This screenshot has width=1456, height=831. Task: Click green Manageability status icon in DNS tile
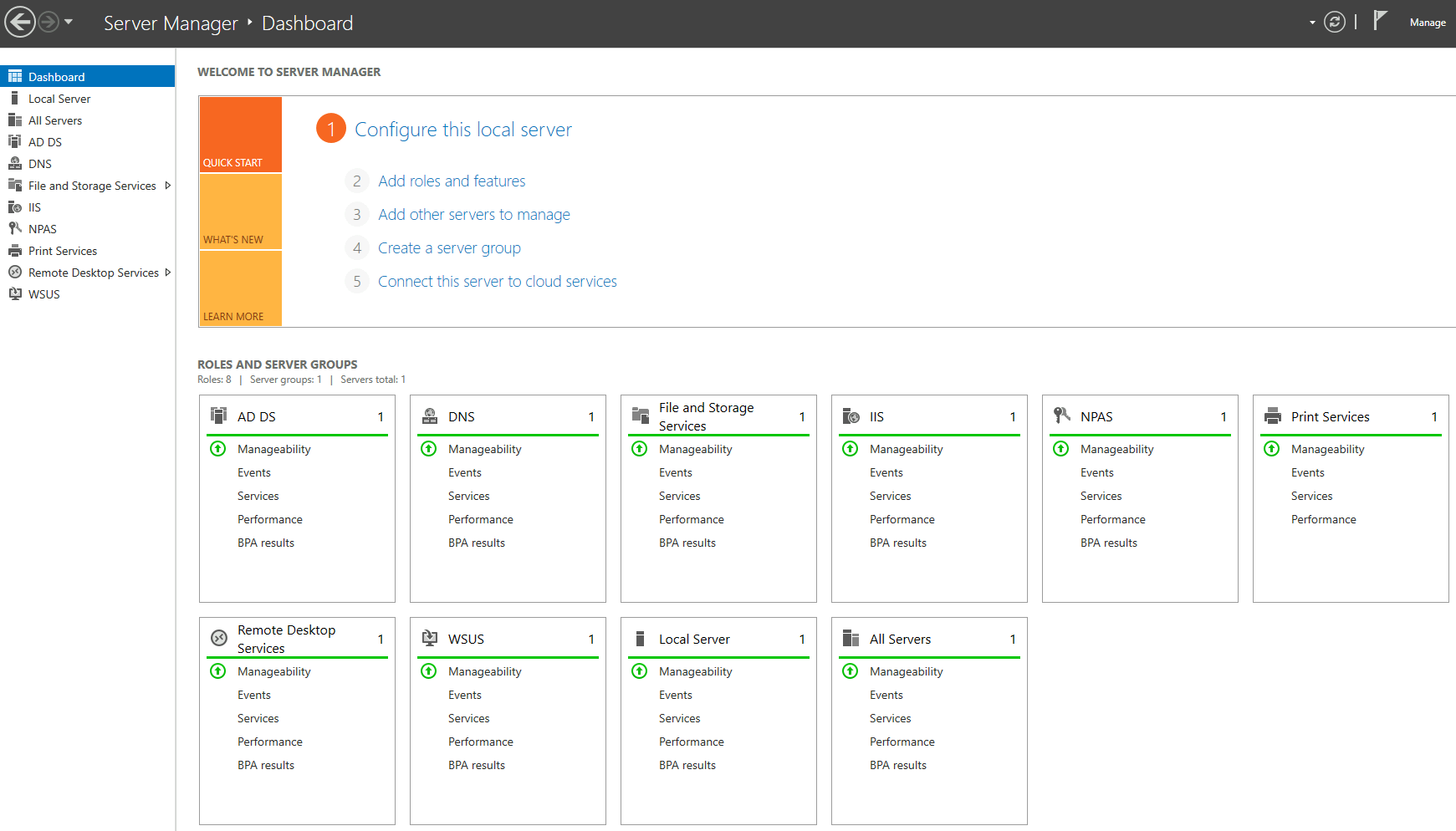point(429,448)
